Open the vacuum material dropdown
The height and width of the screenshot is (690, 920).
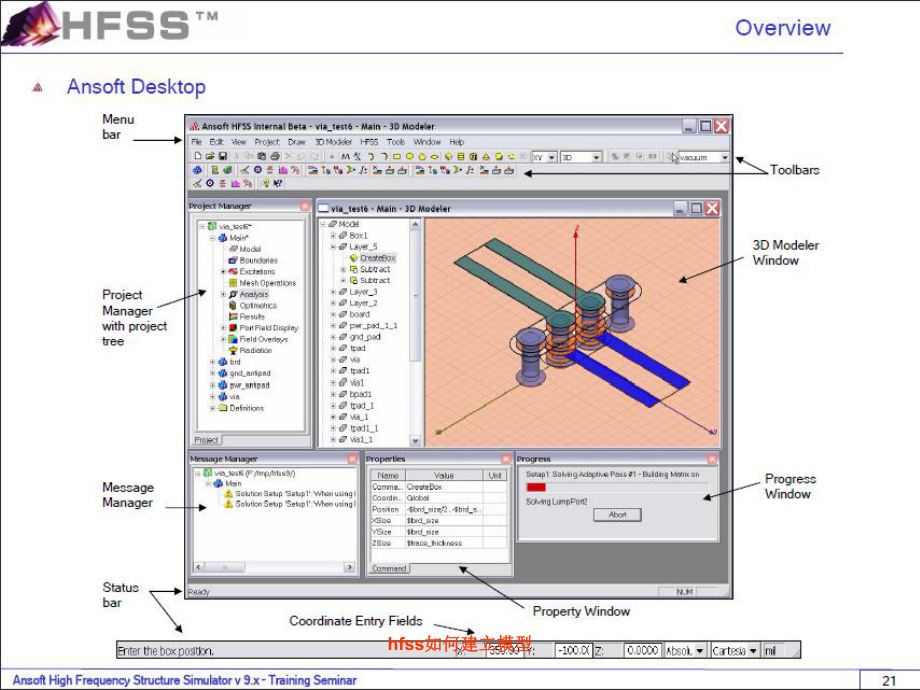click(725, 157)
